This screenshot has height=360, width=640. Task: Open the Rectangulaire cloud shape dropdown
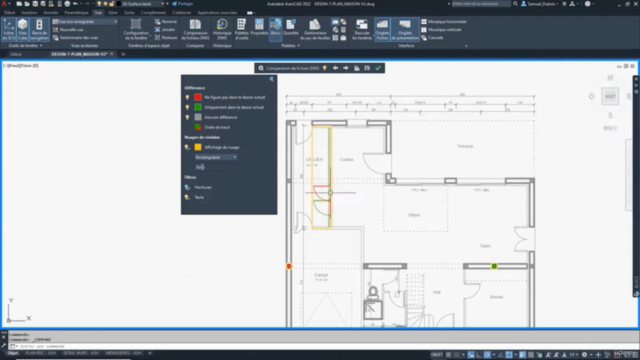[x=216, y=157]
